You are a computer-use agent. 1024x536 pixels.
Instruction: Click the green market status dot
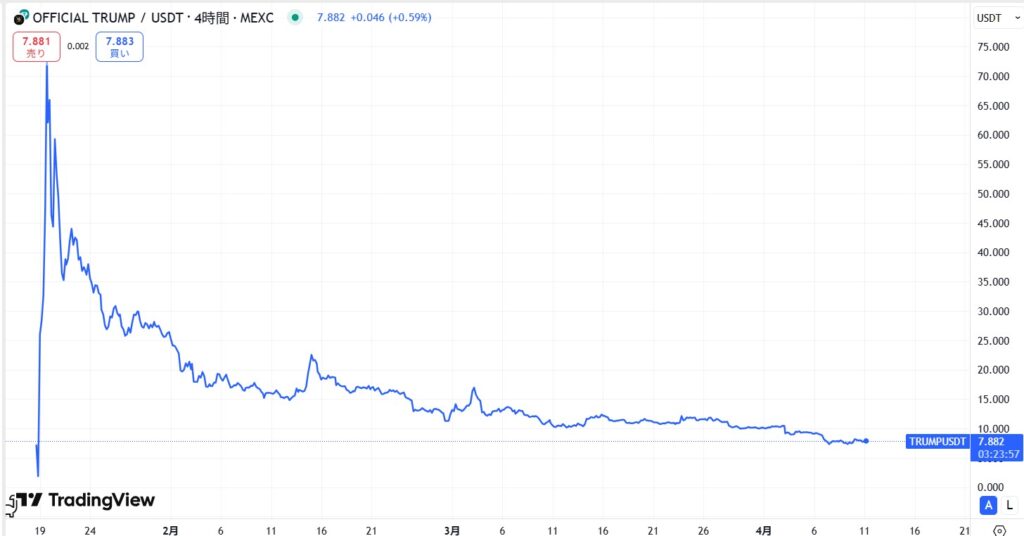coord(294,17)
